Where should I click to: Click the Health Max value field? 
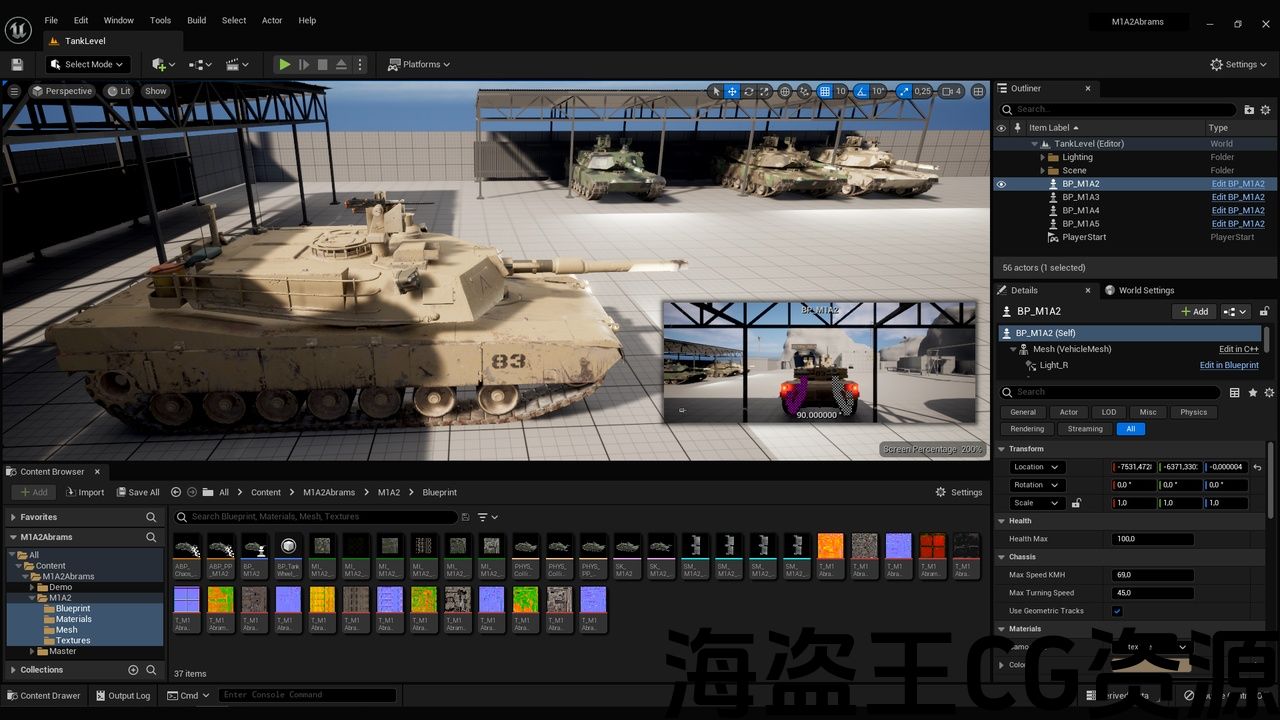point(1152,539)
